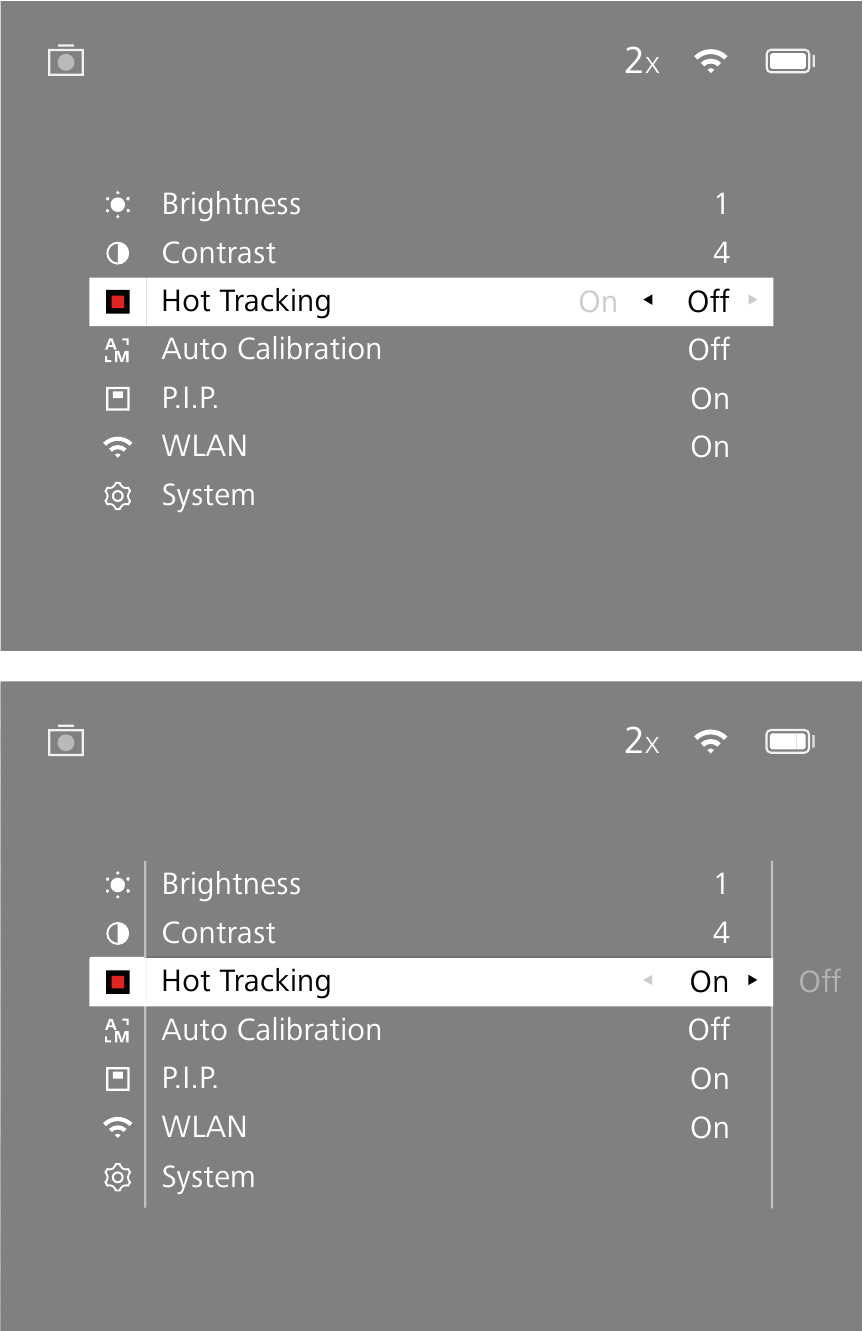The width and height of the screenshot is (863, 1331).
Task: Click the P.I.P. 'On' value in the lower screen
Action: coord(710,1079)
